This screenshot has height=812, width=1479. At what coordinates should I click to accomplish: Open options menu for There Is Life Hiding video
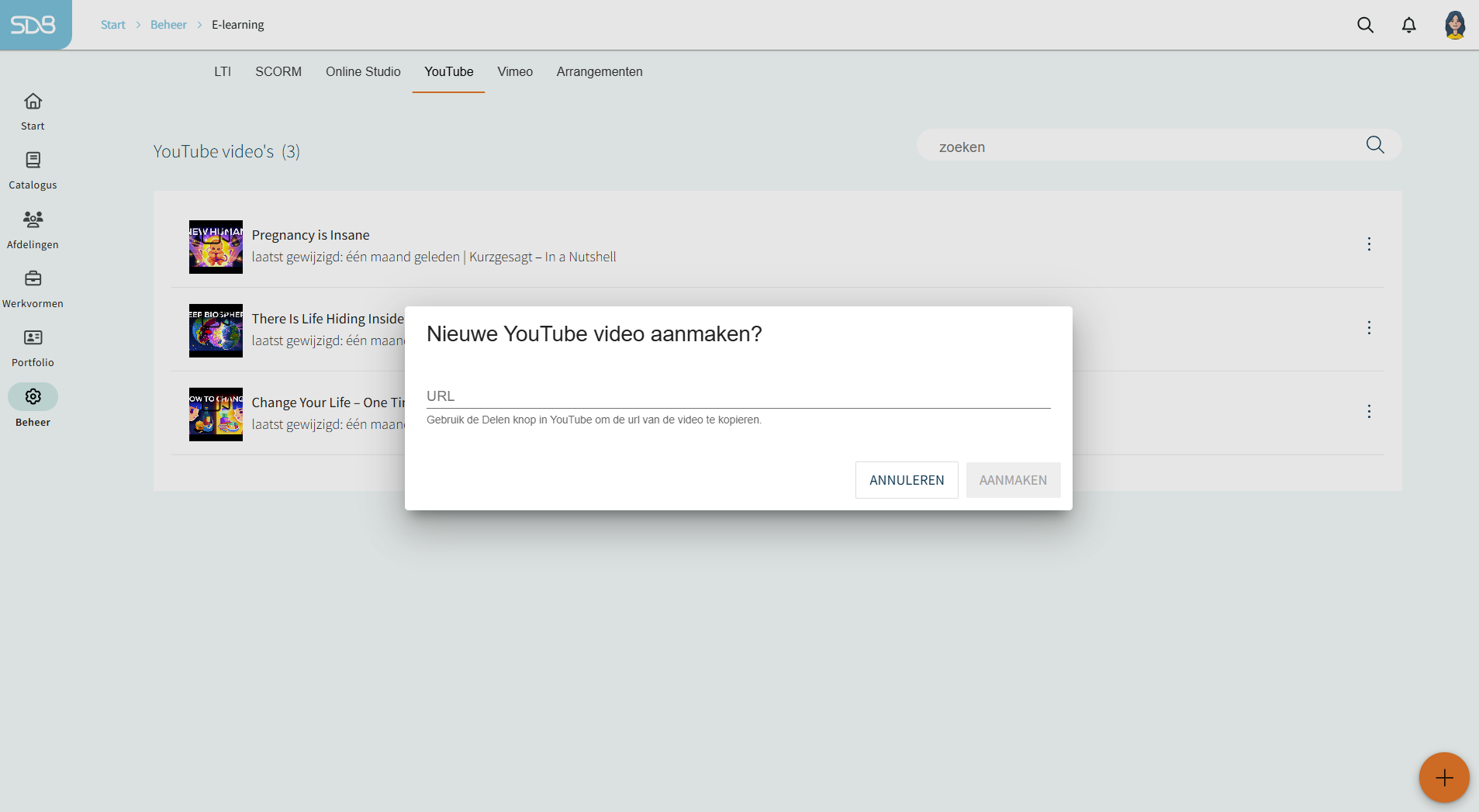coord(1369,328)
